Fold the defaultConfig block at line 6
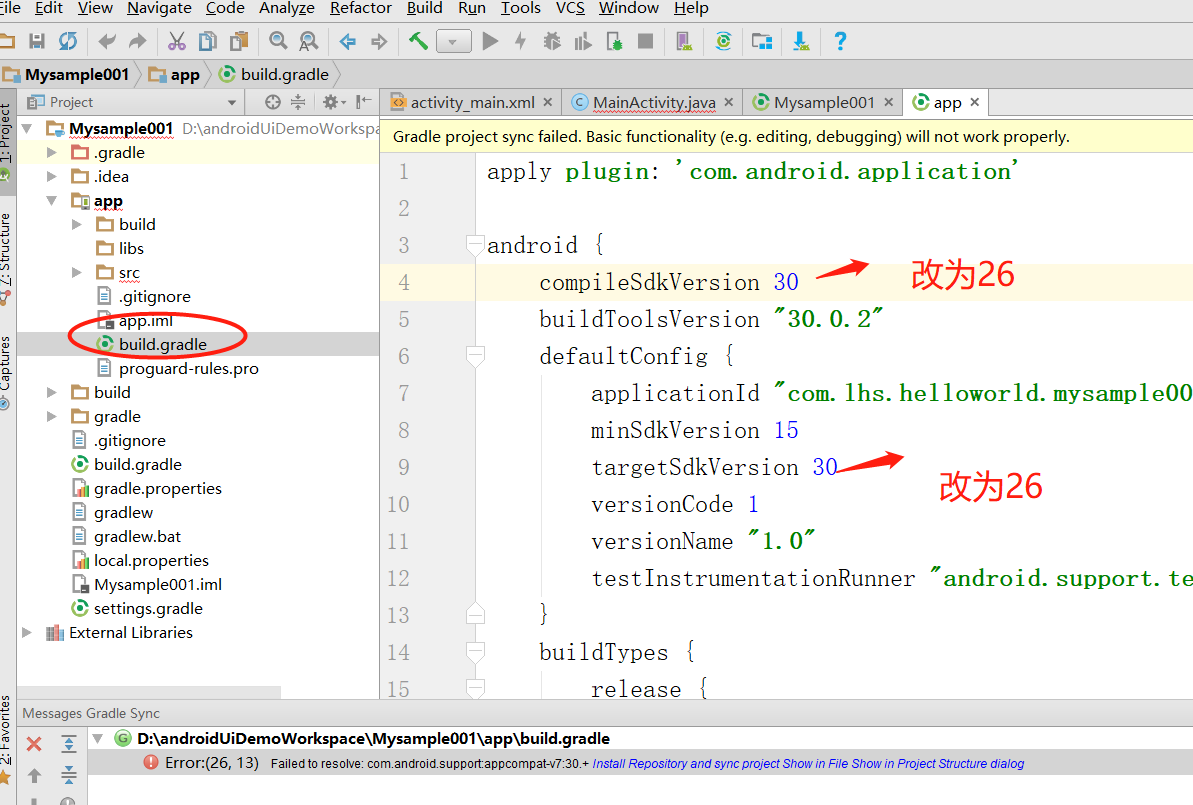This screenshot has width=1193, height=805. (476, 355)
